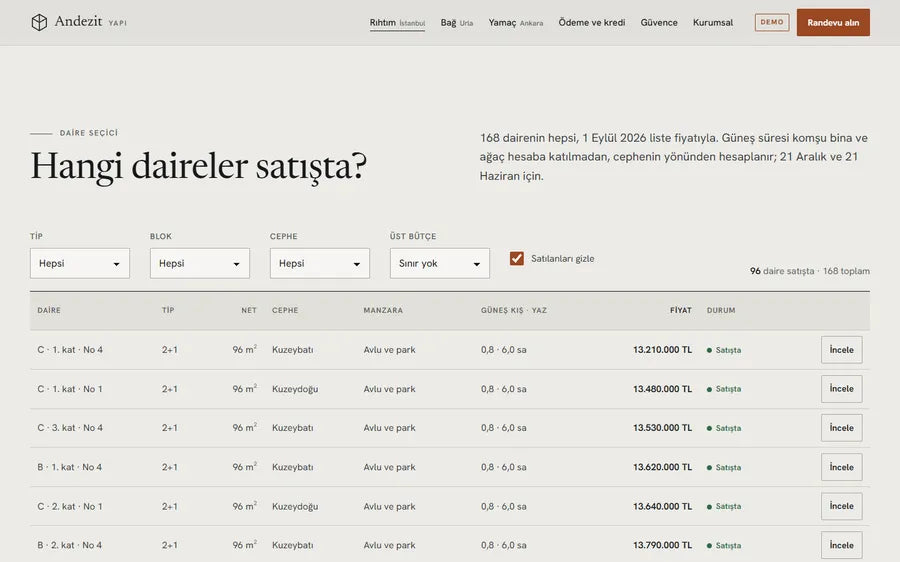
Task: Sort by the Cephe column header
Action: [x=285, y=310]
